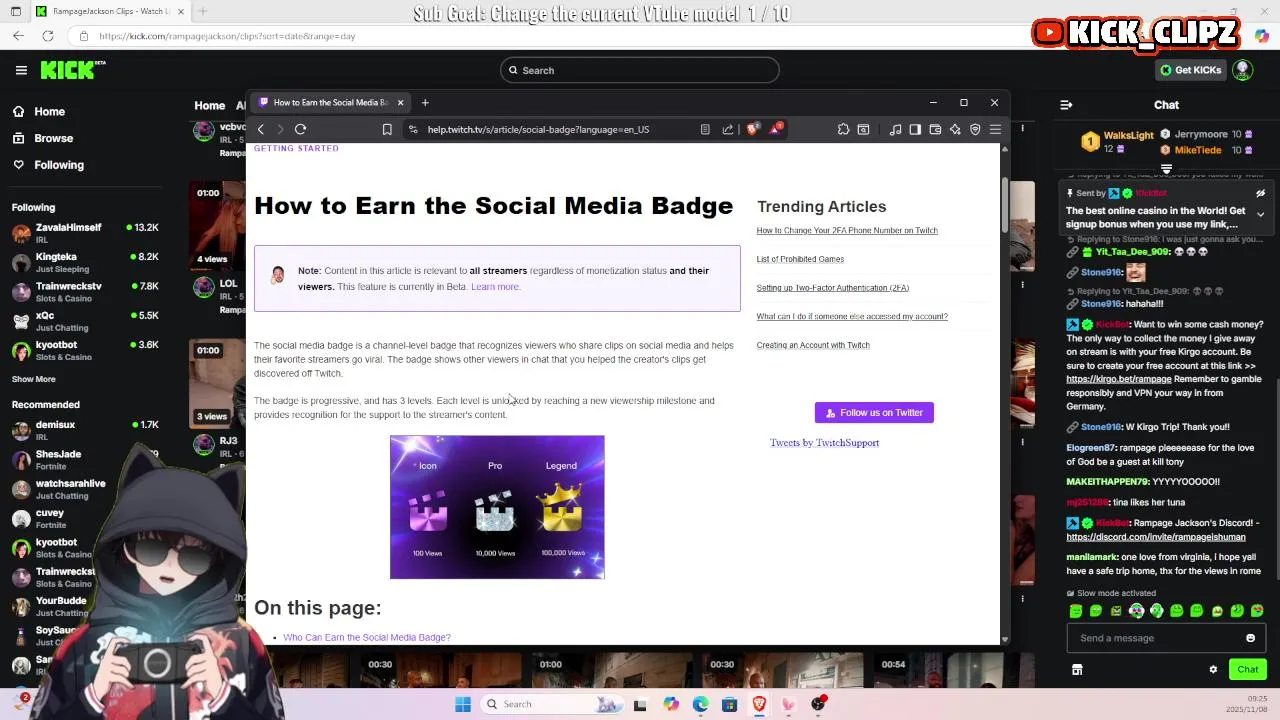Open Brave VPN shield icon
Viewport: 1280px width, 720px height.
[x=975, y=129]
